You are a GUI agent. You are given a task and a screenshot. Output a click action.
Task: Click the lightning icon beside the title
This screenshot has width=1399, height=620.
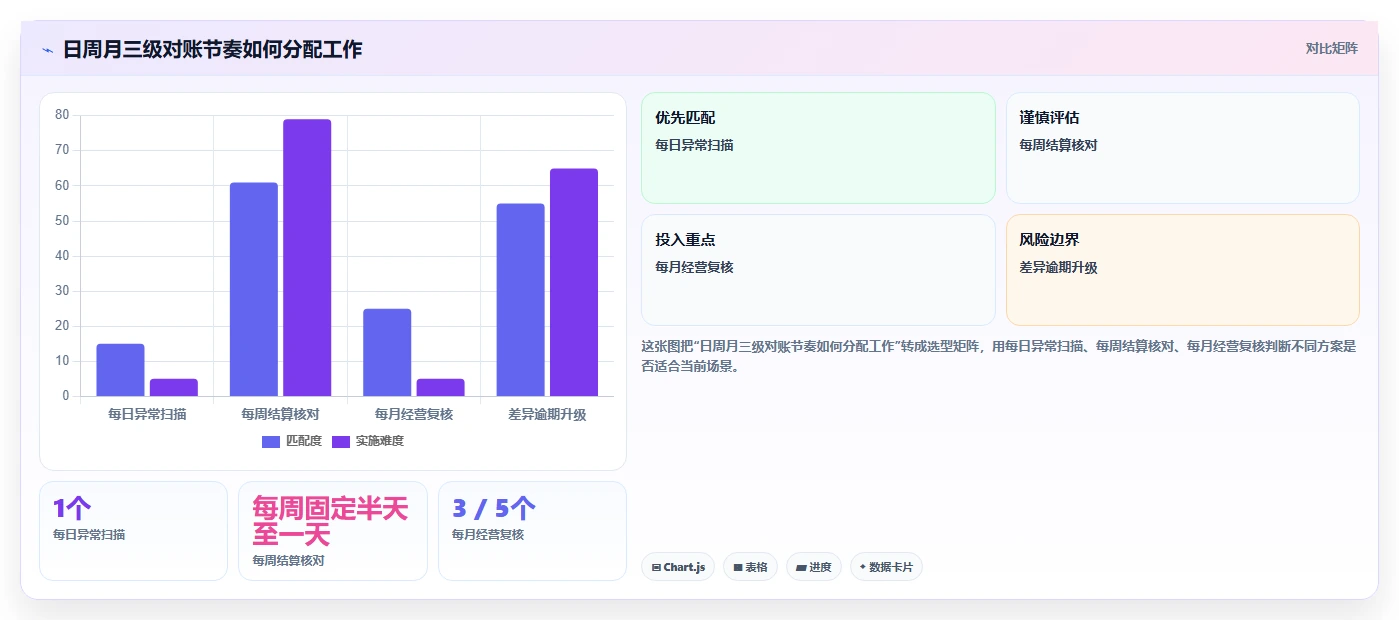click(x=48, y=50)
